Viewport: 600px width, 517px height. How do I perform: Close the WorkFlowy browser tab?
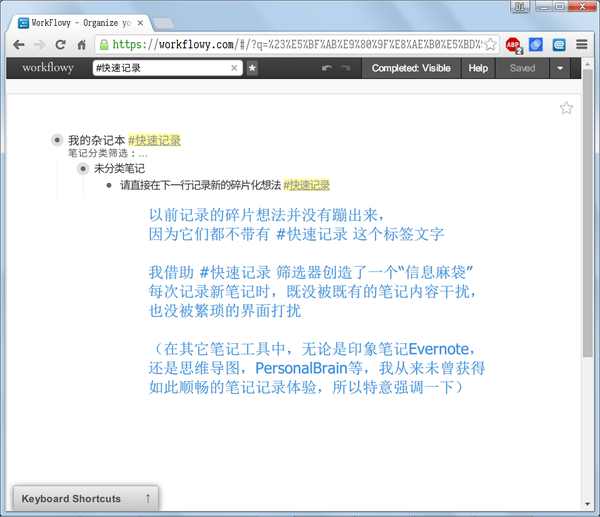140,23
